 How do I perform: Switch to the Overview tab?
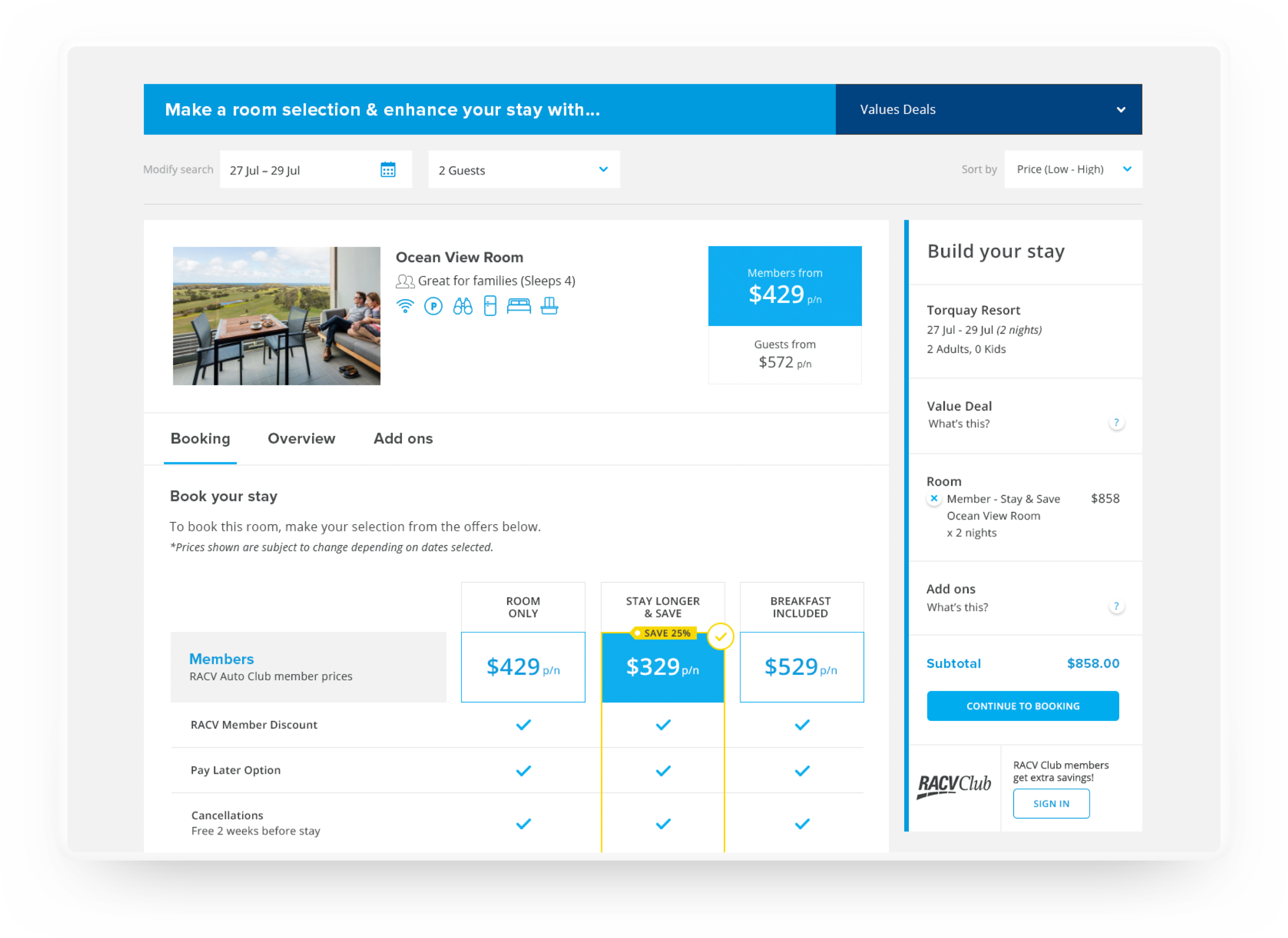point(302,438)
